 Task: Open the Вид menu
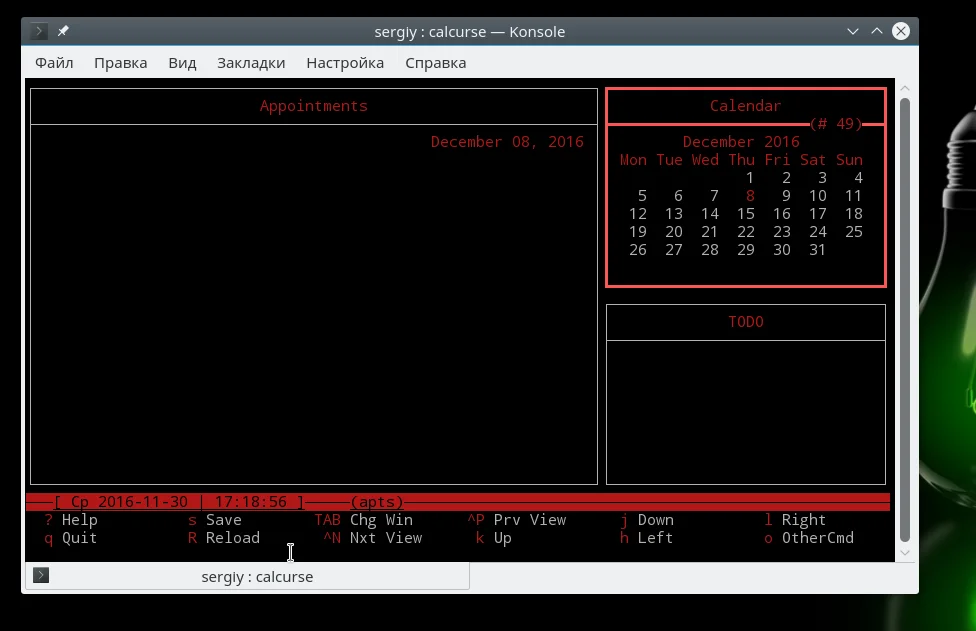pos(182,63)
